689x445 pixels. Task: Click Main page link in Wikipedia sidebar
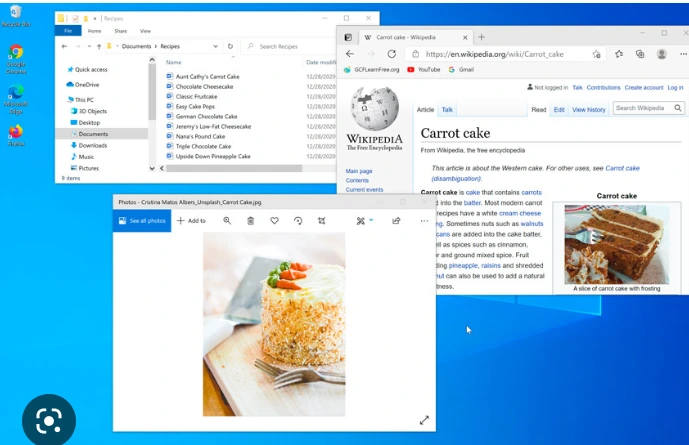[359, 171]
